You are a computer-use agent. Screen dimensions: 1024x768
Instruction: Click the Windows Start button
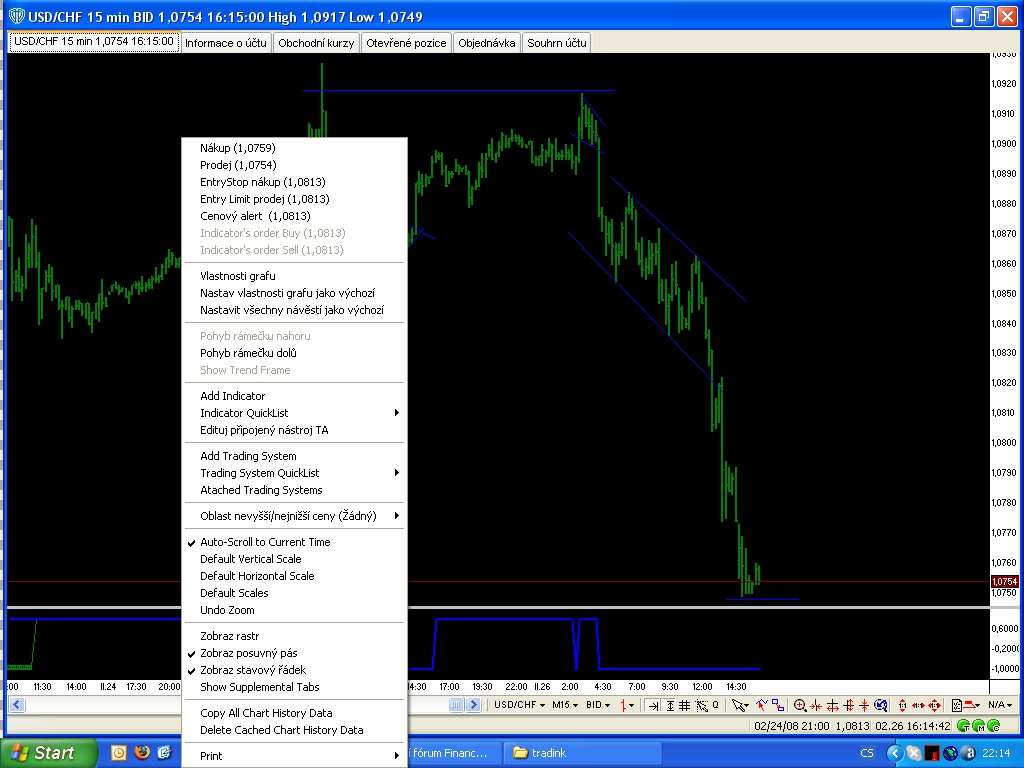48,753
